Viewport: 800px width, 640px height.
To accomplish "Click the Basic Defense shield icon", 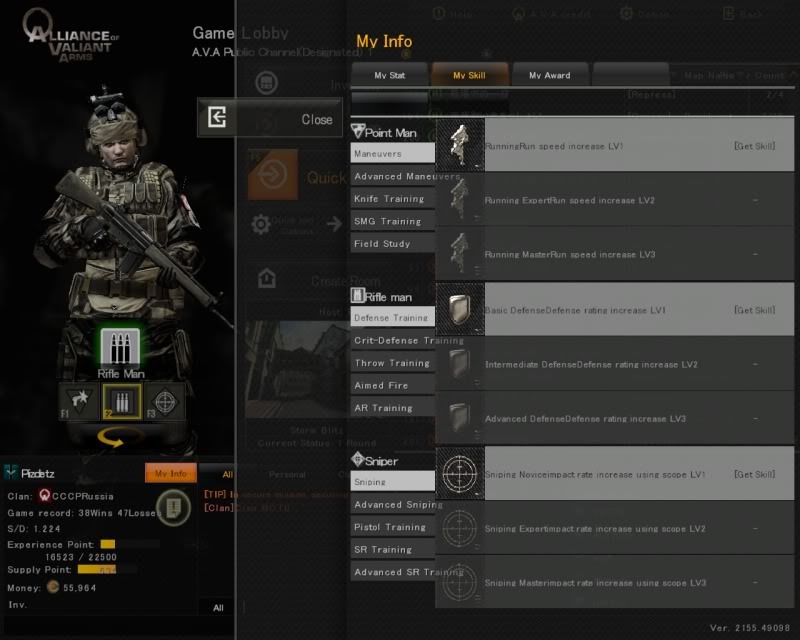I will point(460,309).
